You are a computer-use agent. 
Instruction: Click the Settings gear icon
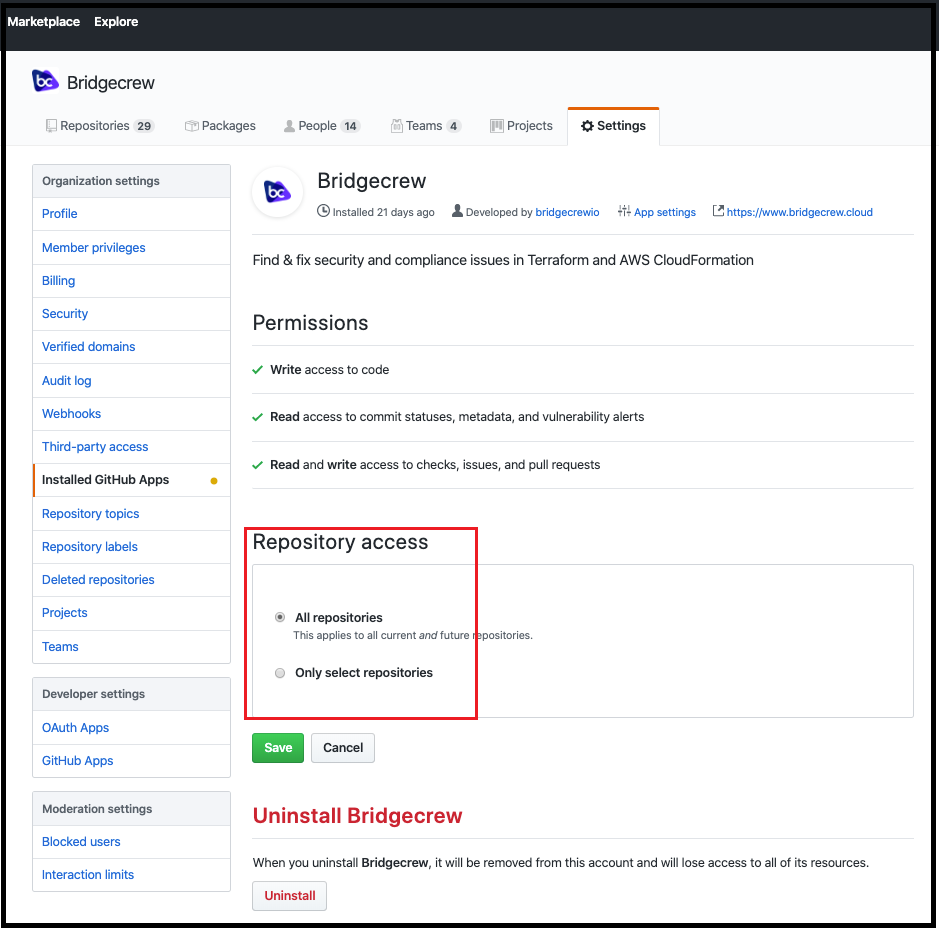[587, 126]
